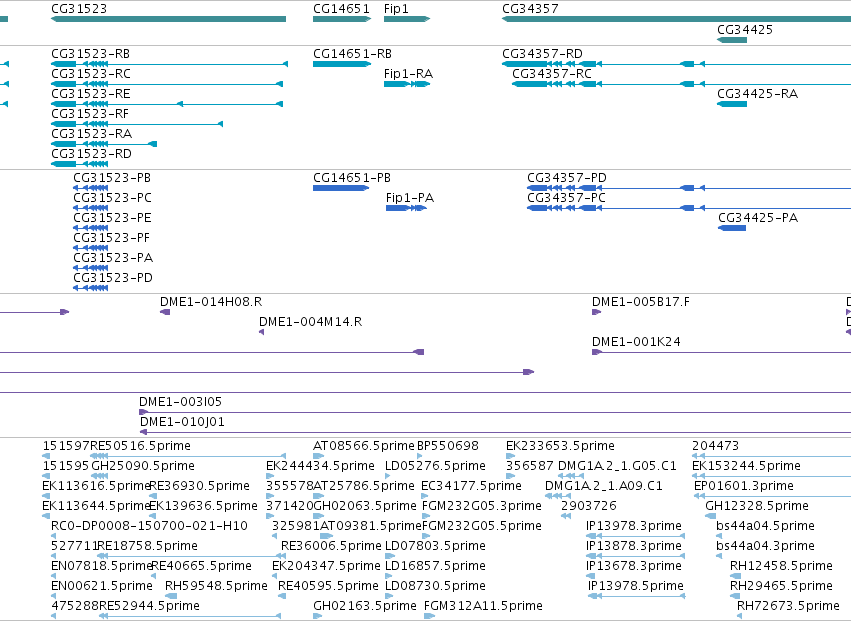
Task: Select transcript CG31523-RE
Action: click(x=167, y=104)
